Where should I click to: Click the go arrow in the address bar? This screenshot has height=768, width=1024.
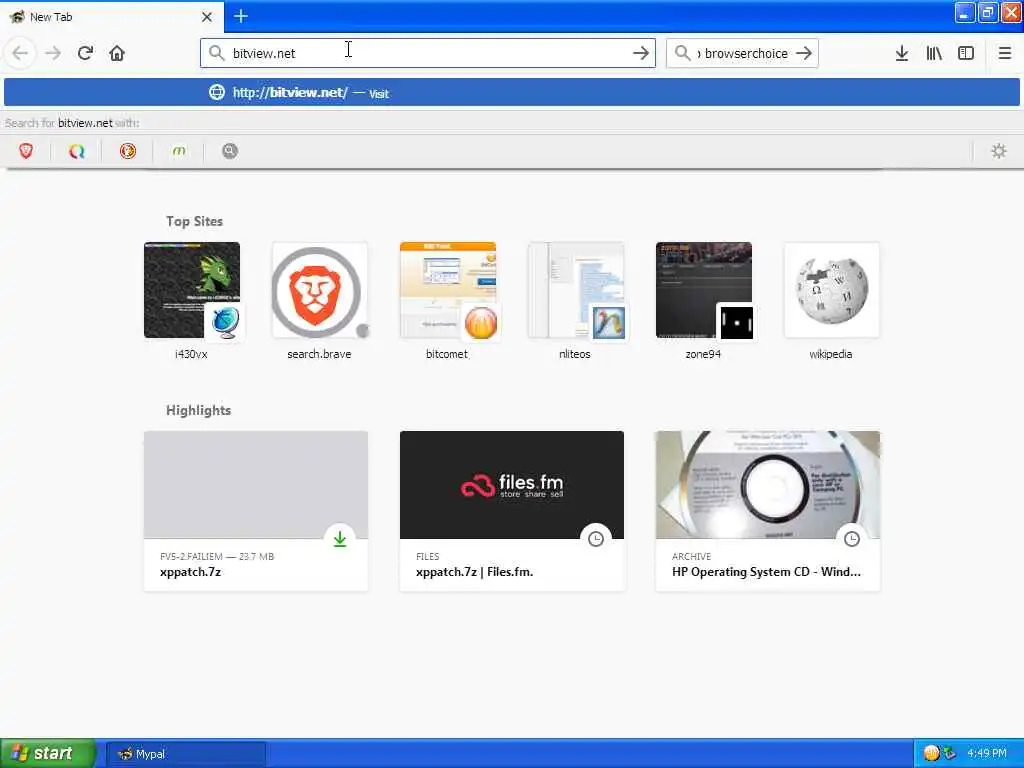[641, 53]
